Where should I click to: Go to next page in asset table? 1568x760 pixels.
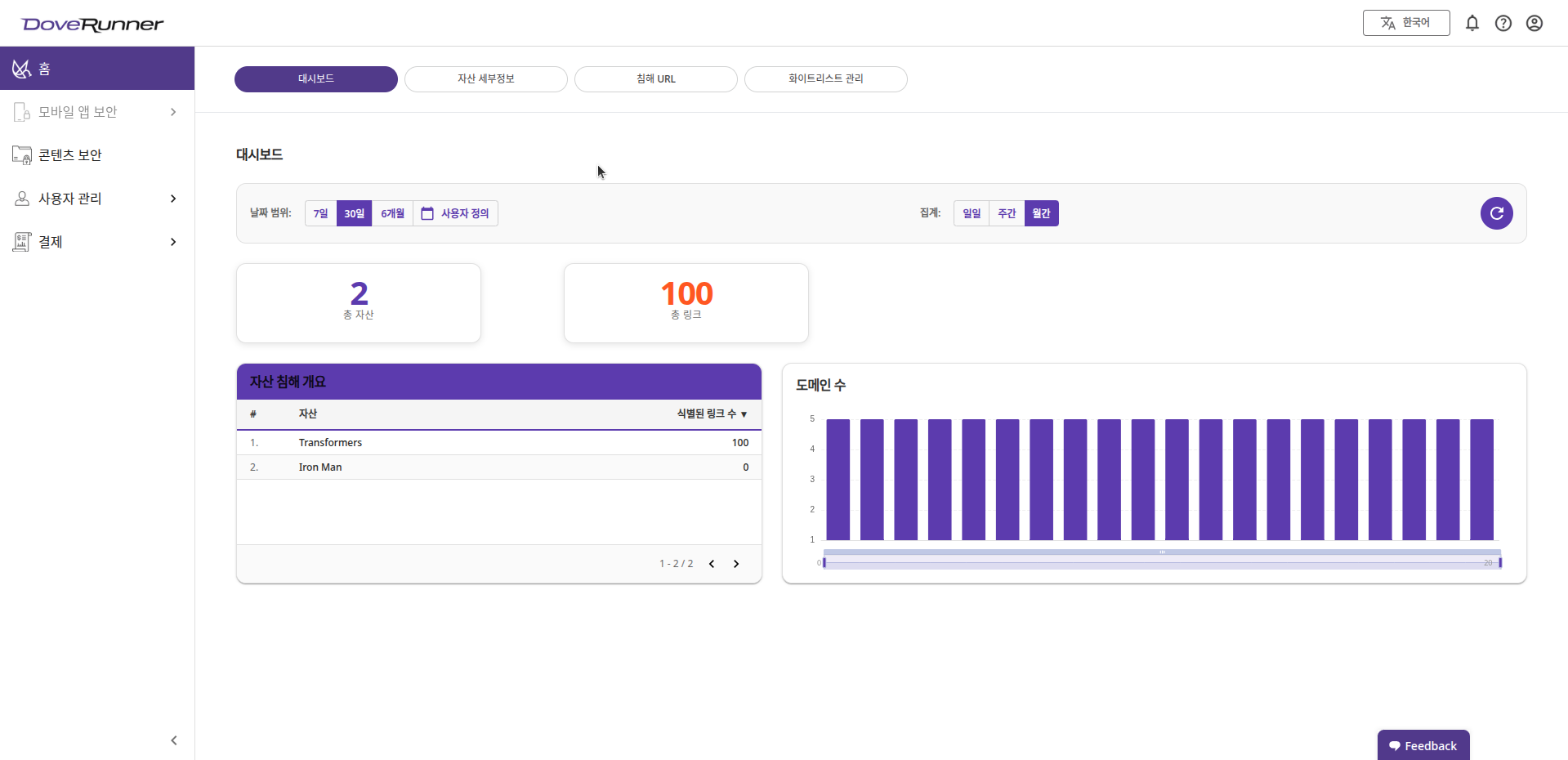point(735,564)
